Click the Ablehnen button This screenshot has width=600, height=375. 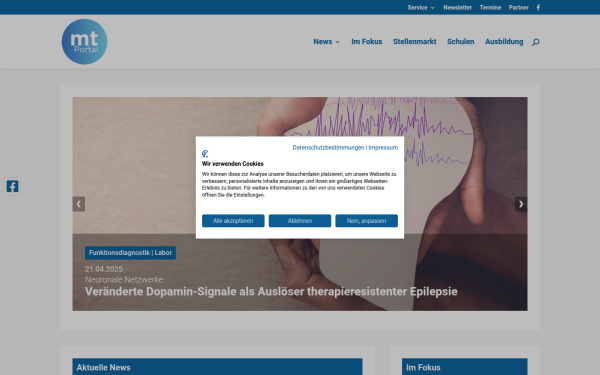300,221
